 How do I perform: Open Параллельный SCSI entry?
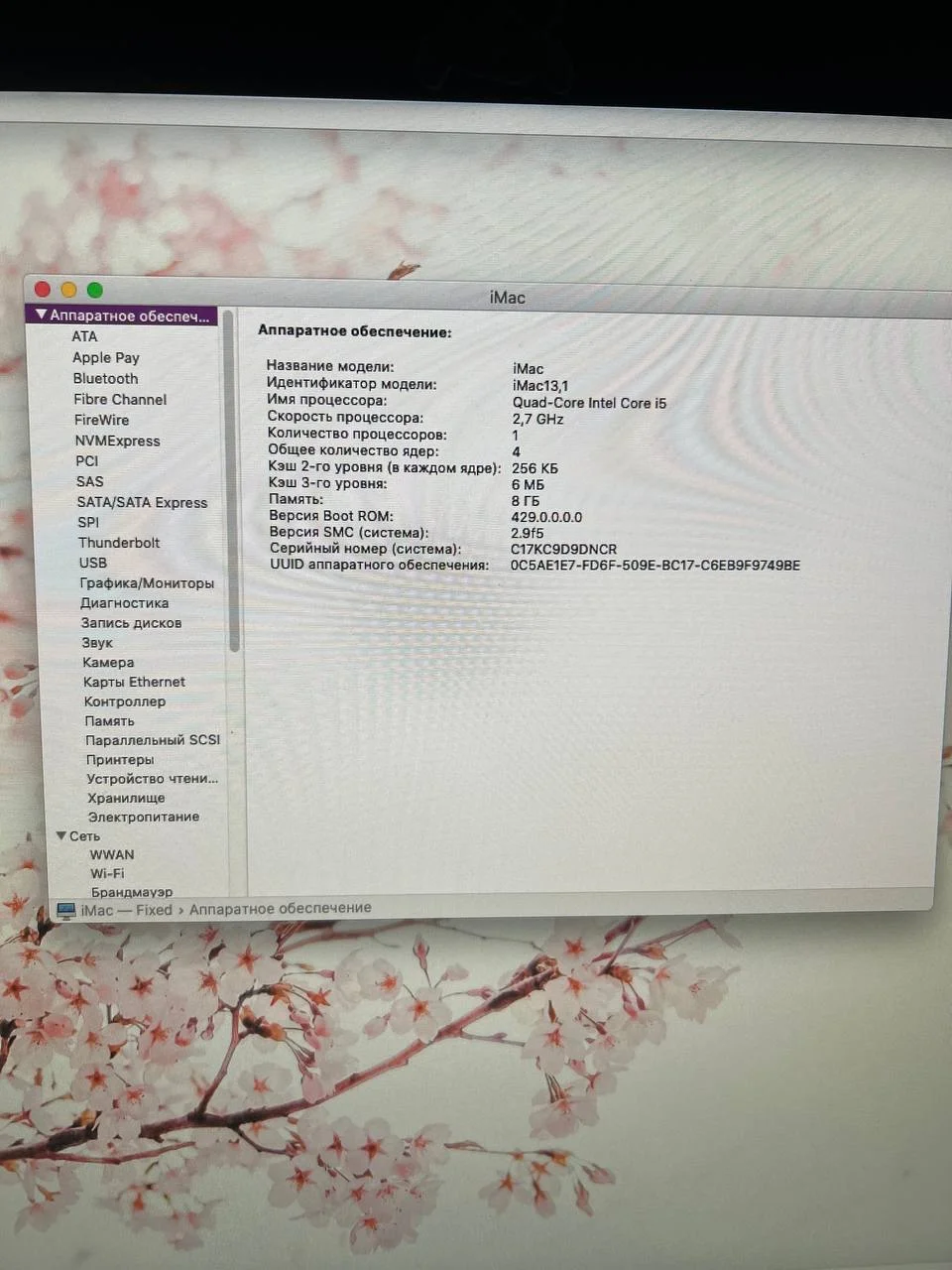[x=153, y=740]
